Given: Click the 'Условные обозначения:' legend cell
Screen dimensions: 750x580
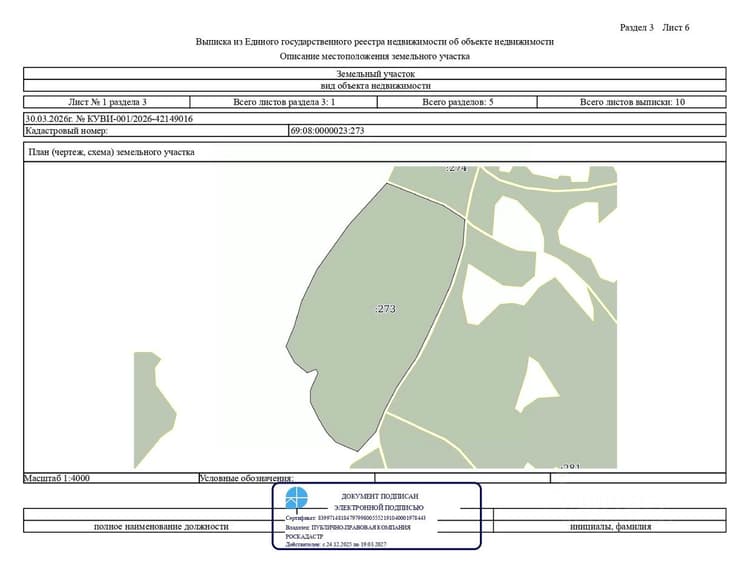Looking at the screenshot, I should pos(287,478).
